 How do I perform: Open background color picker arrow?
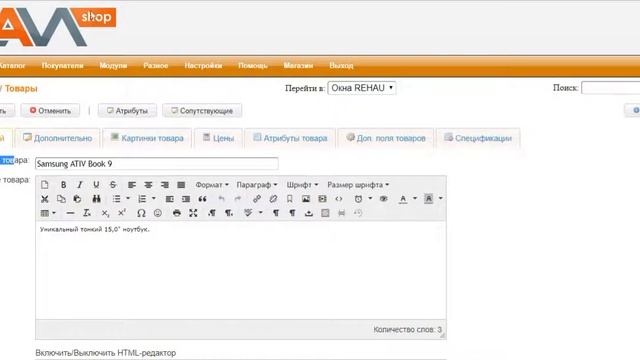coord(440,199)
